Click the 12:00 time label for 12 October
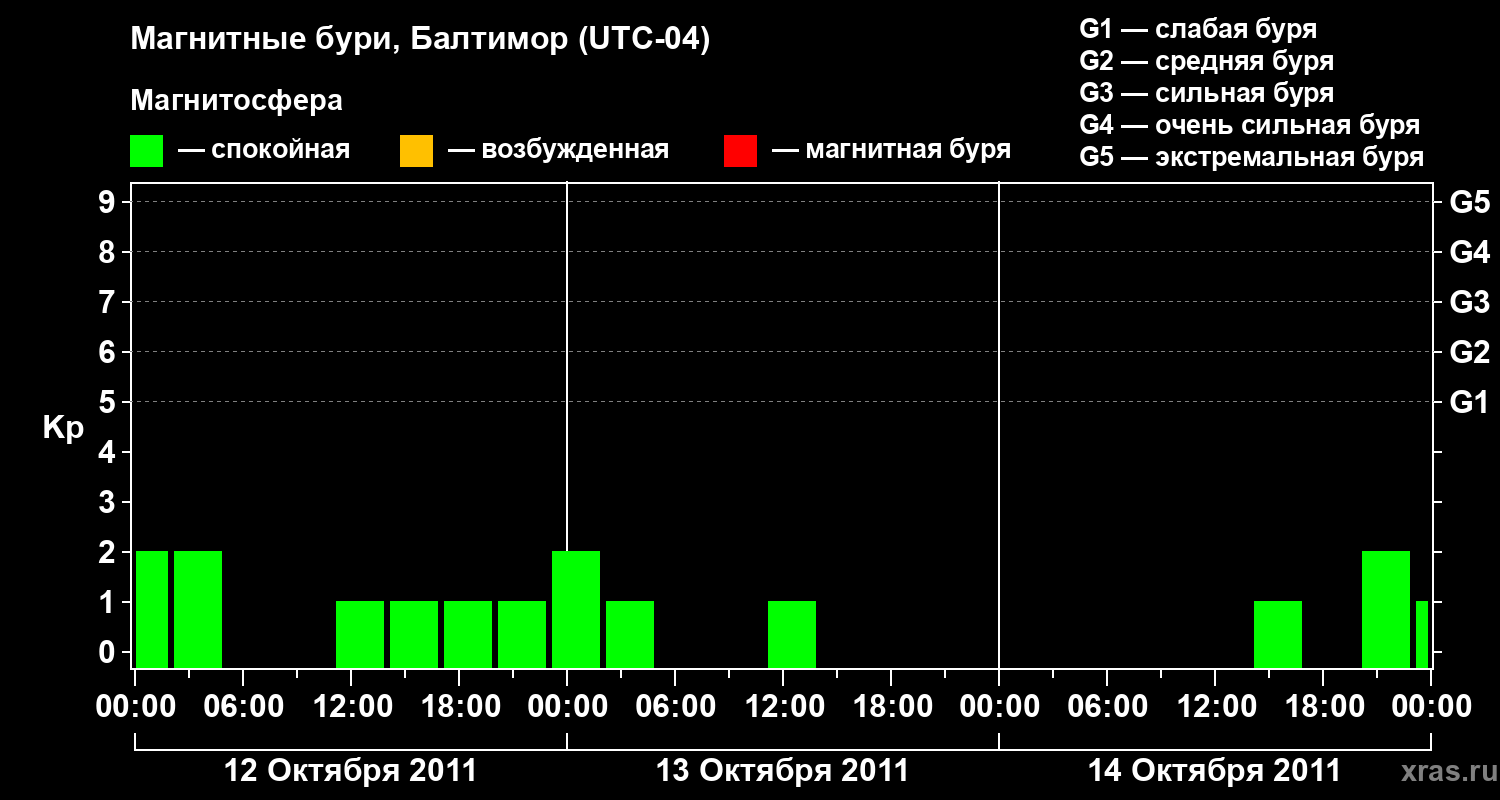 (351, 707)
